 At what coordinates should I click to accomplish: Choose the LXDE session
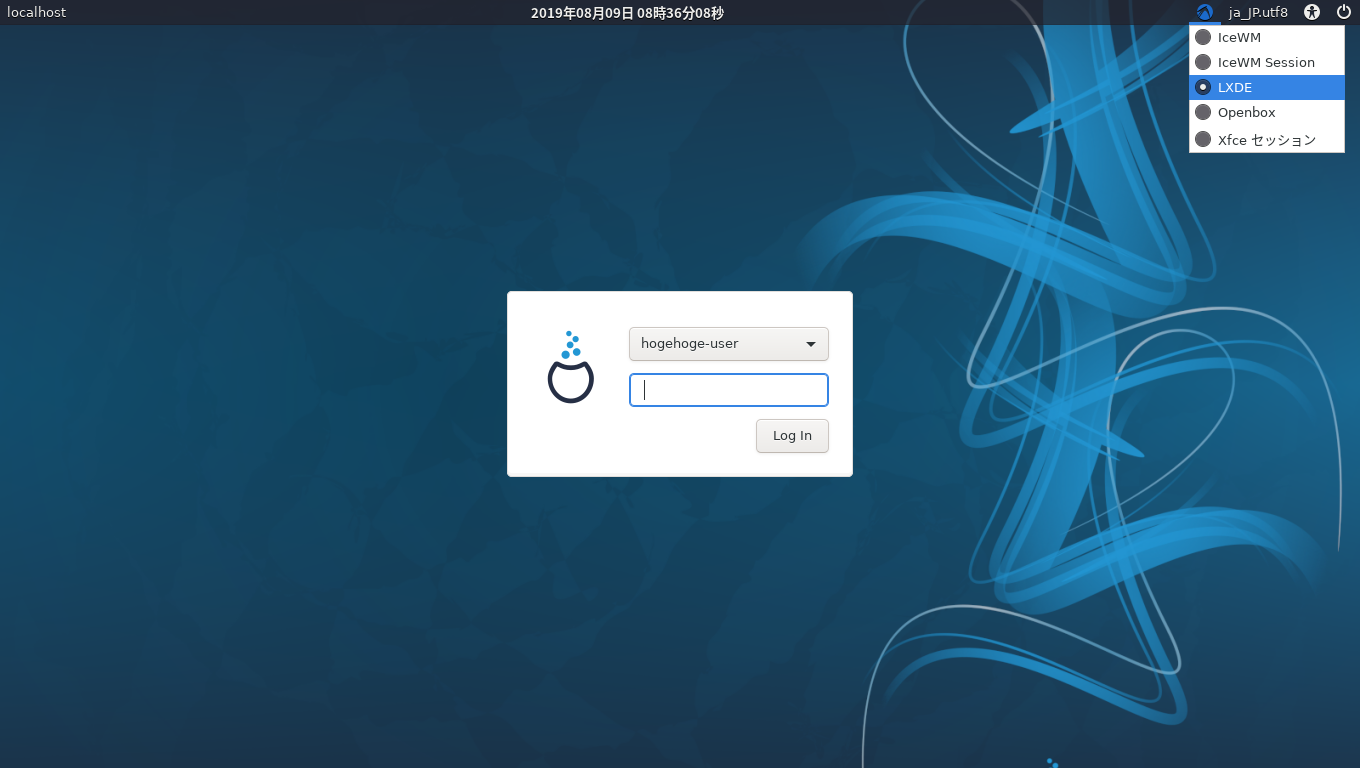point(1266,87)
